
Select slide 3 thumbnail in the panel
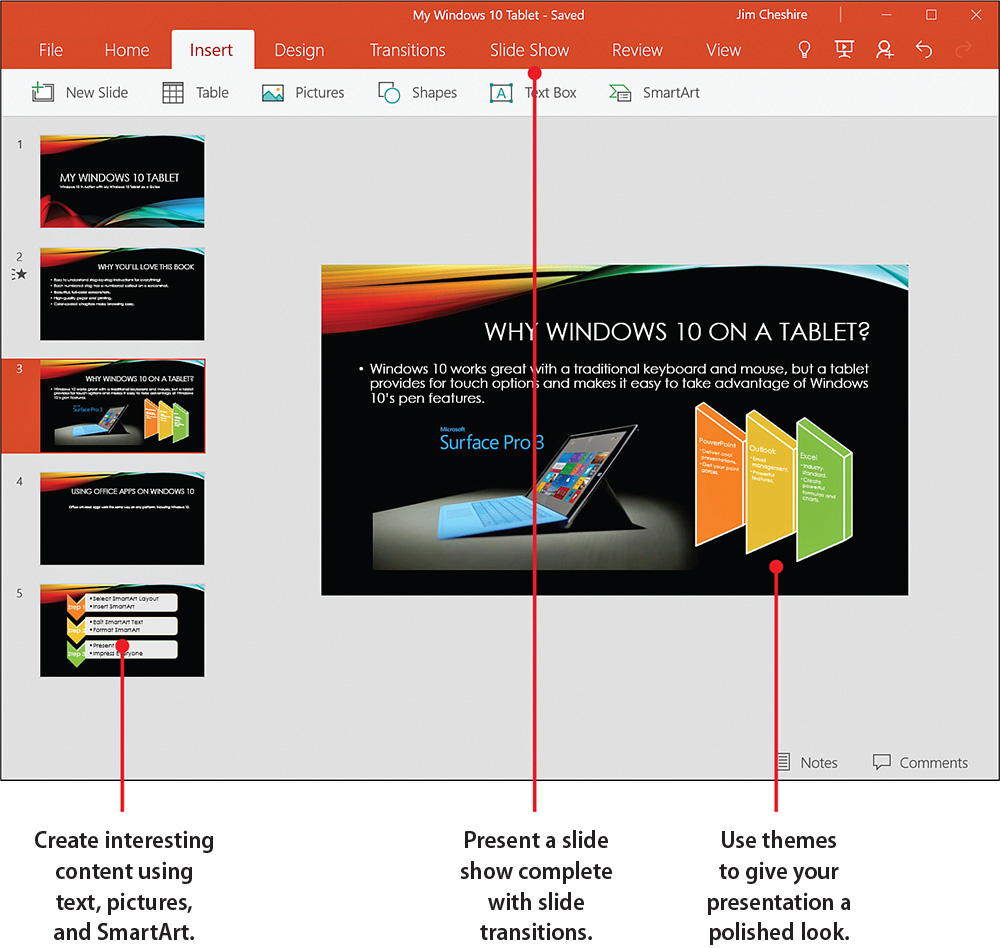(122, 406)
